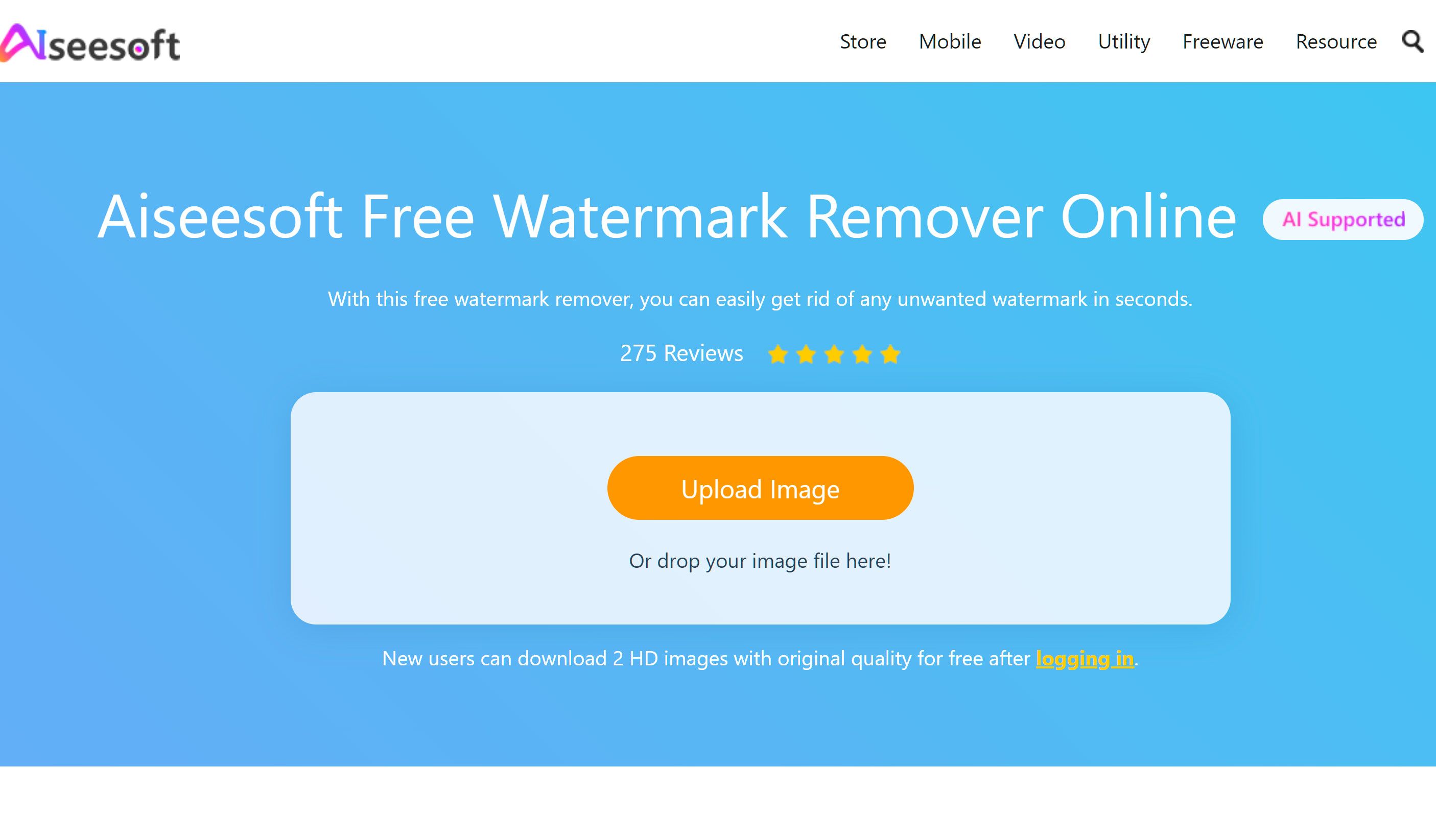Viewport: 1436px width, 840px height.
Task: Expand the Store menu dropdown
Action: click(x=862, y=41)
